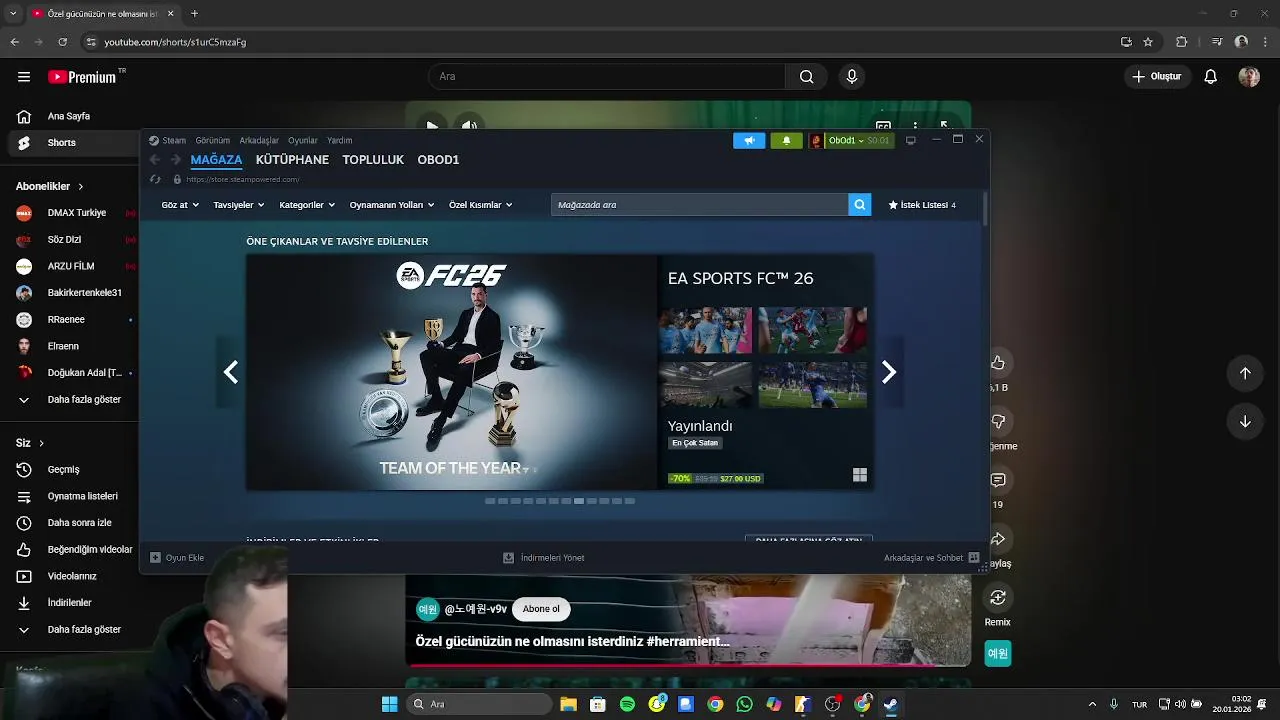
Task: Click the Steam store page scrollbar
Action: (986, 208)
